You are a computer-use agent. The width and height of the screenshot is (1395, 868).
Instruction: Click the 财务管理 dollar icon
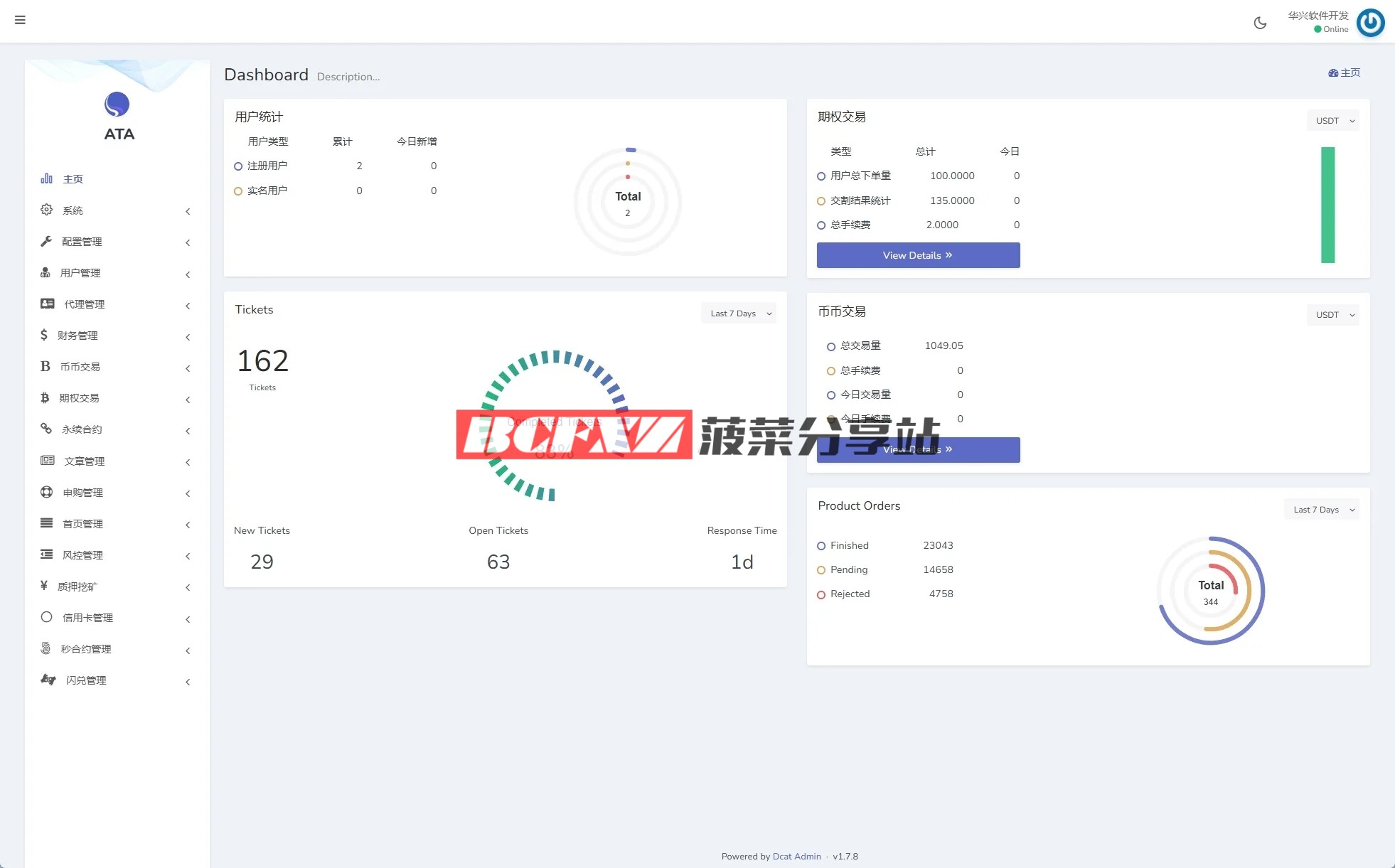coord(44,335)
